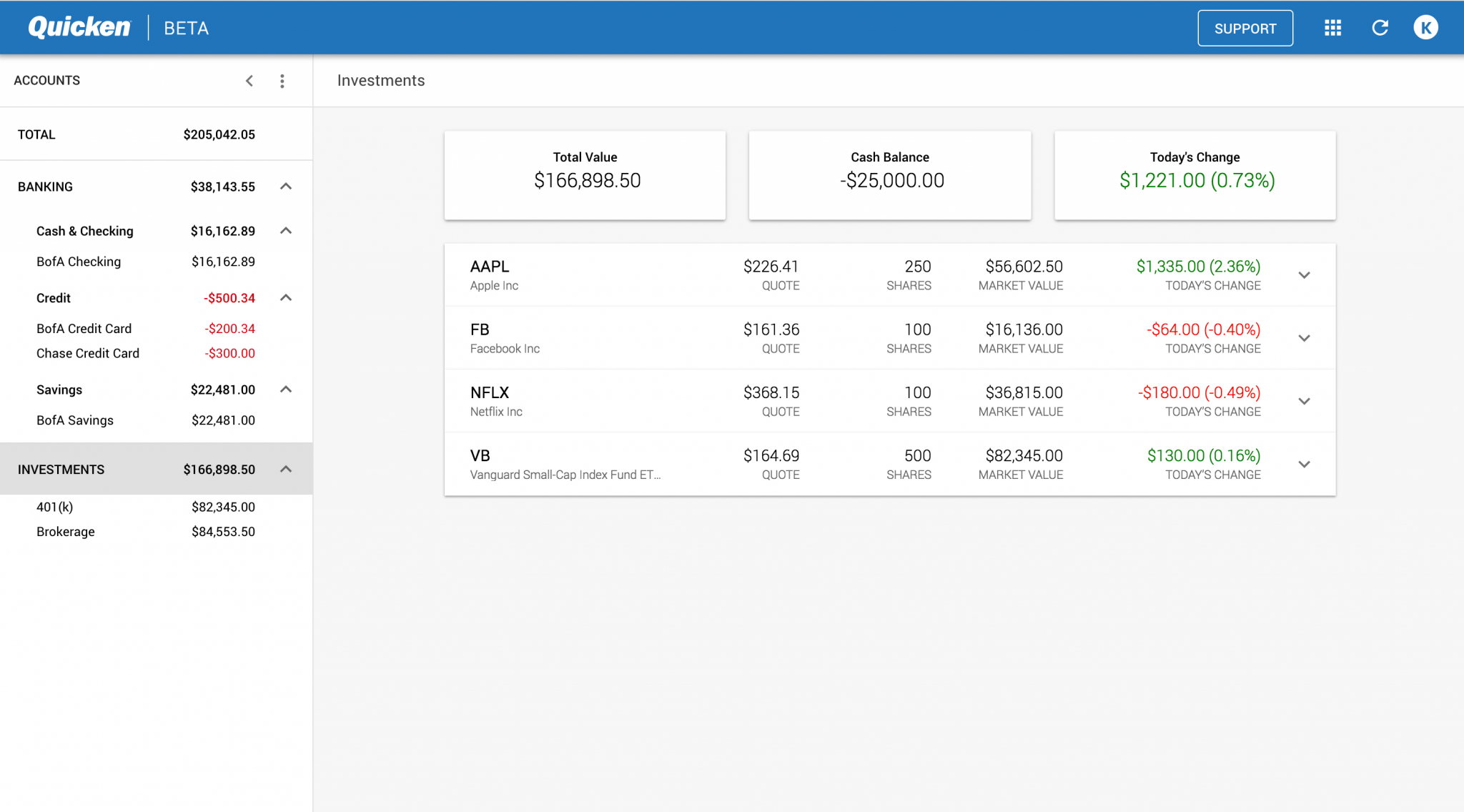Open the Brokerage account
The image size is (1464, 812).
65,531
